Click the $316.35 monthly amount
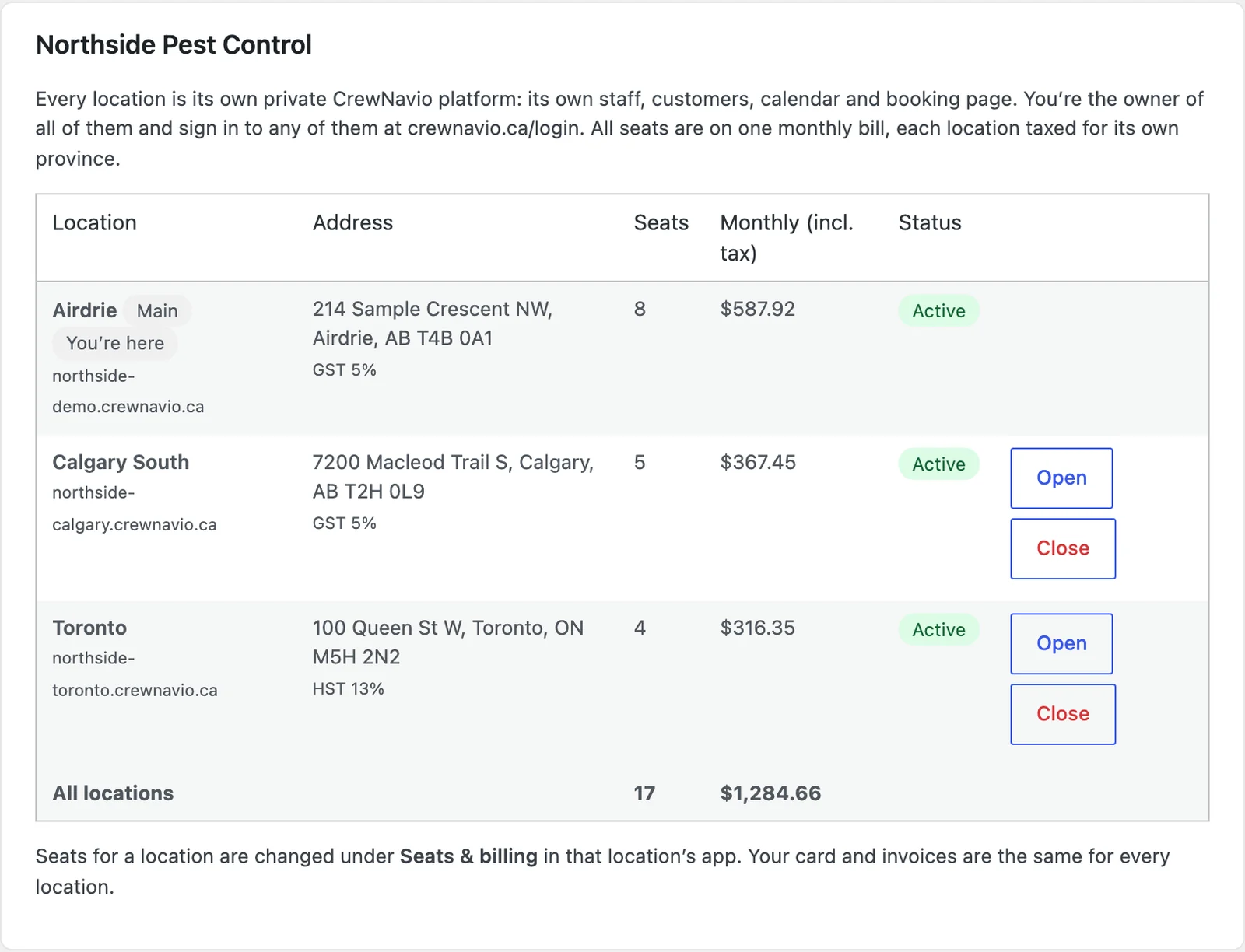Image resolution: width=1245 pixels, height=952 pixels. pos(758,628)
